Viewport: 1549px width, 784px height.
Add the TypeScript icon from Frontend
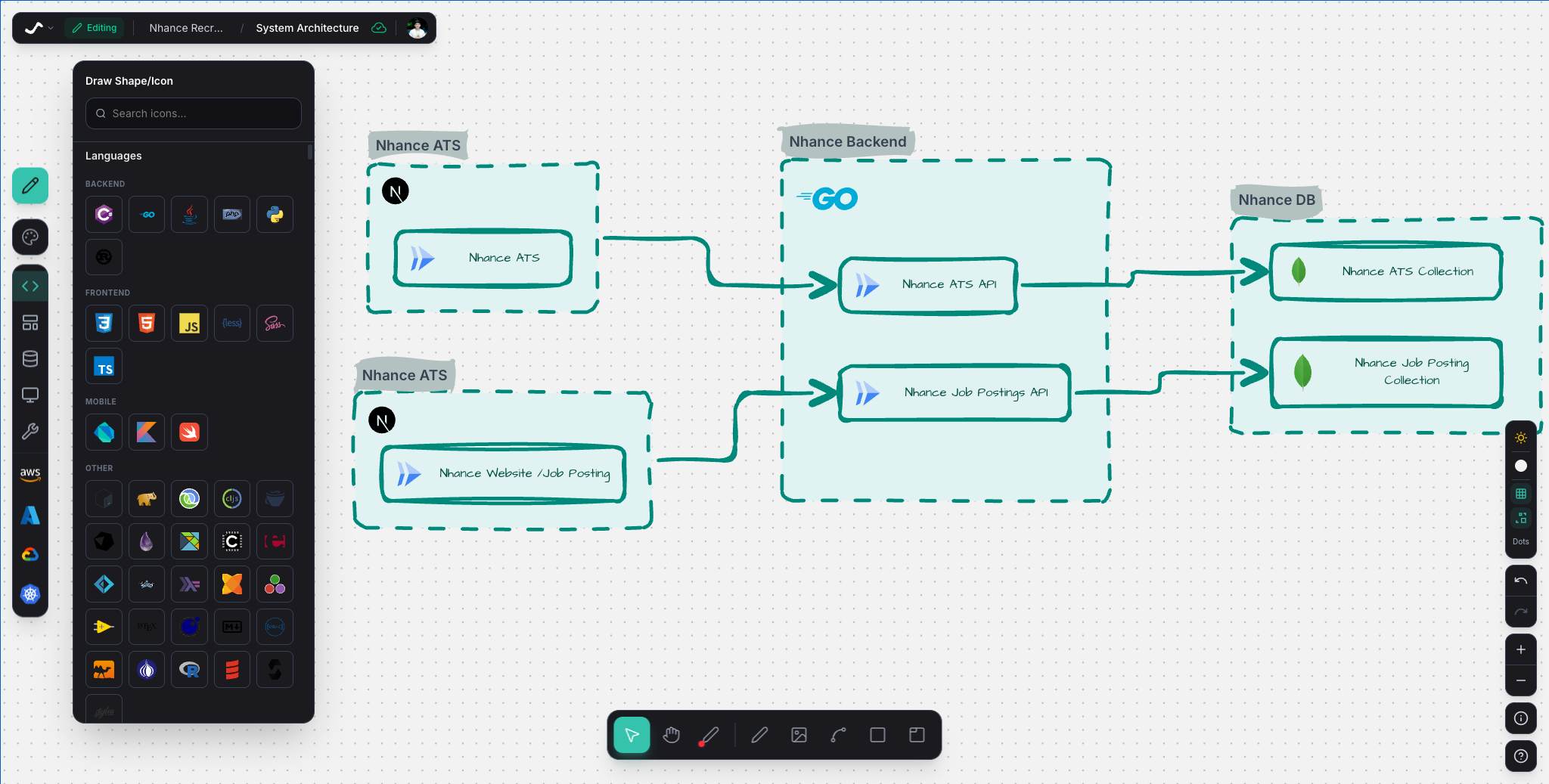tap(104, 367)
